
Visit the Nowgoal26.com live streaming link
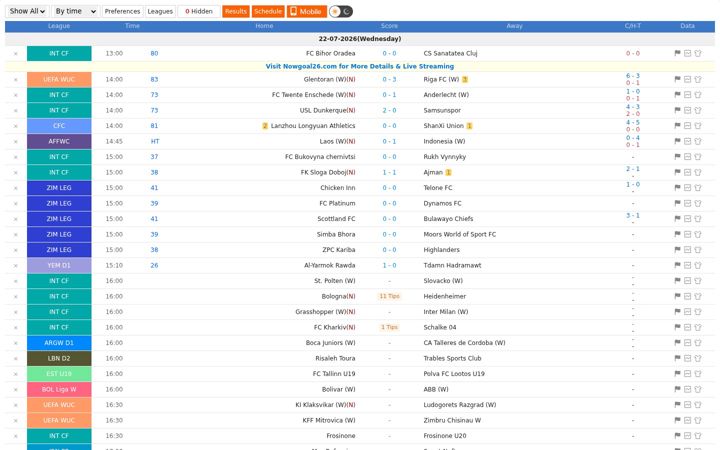360,66
